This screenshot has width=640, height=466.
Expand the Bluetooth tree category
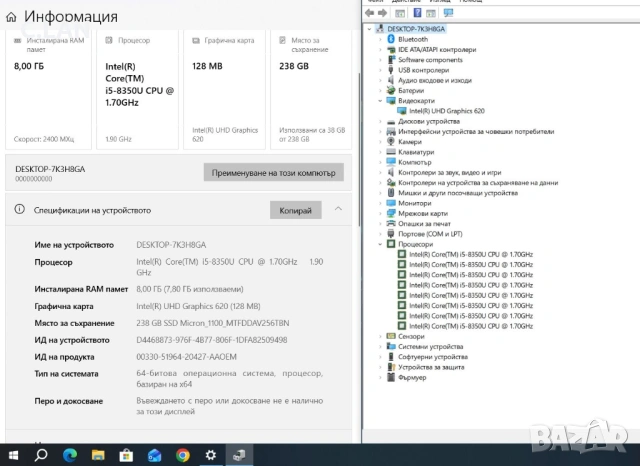point(380,39)
